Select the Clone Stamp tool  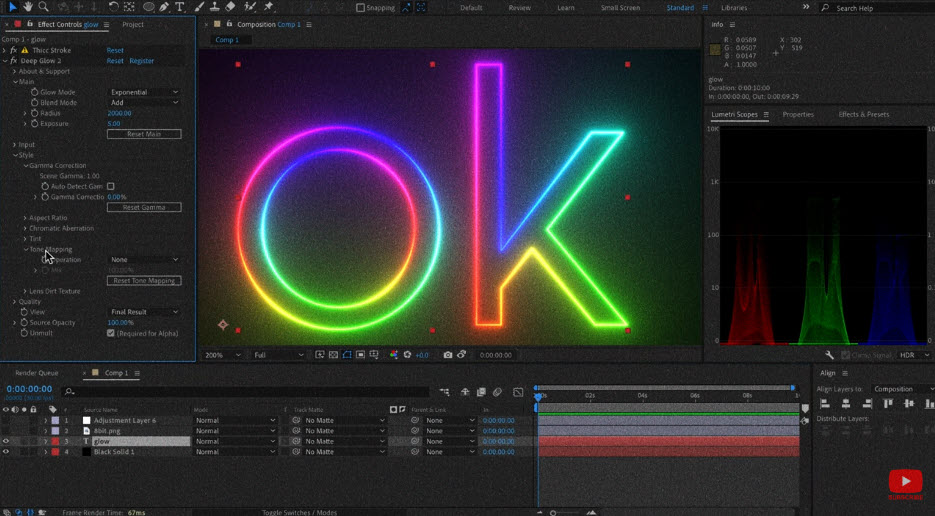coord(214,7)
